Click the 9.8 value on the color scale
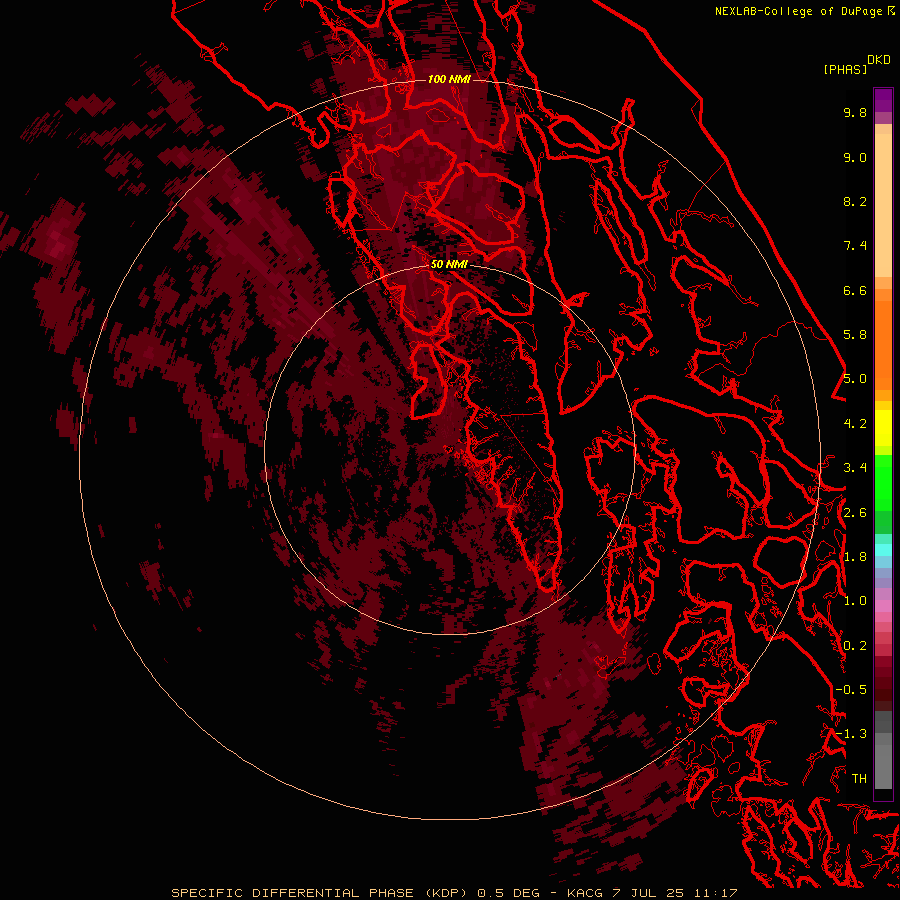900x900 pixels. click(x=855, y=112)
